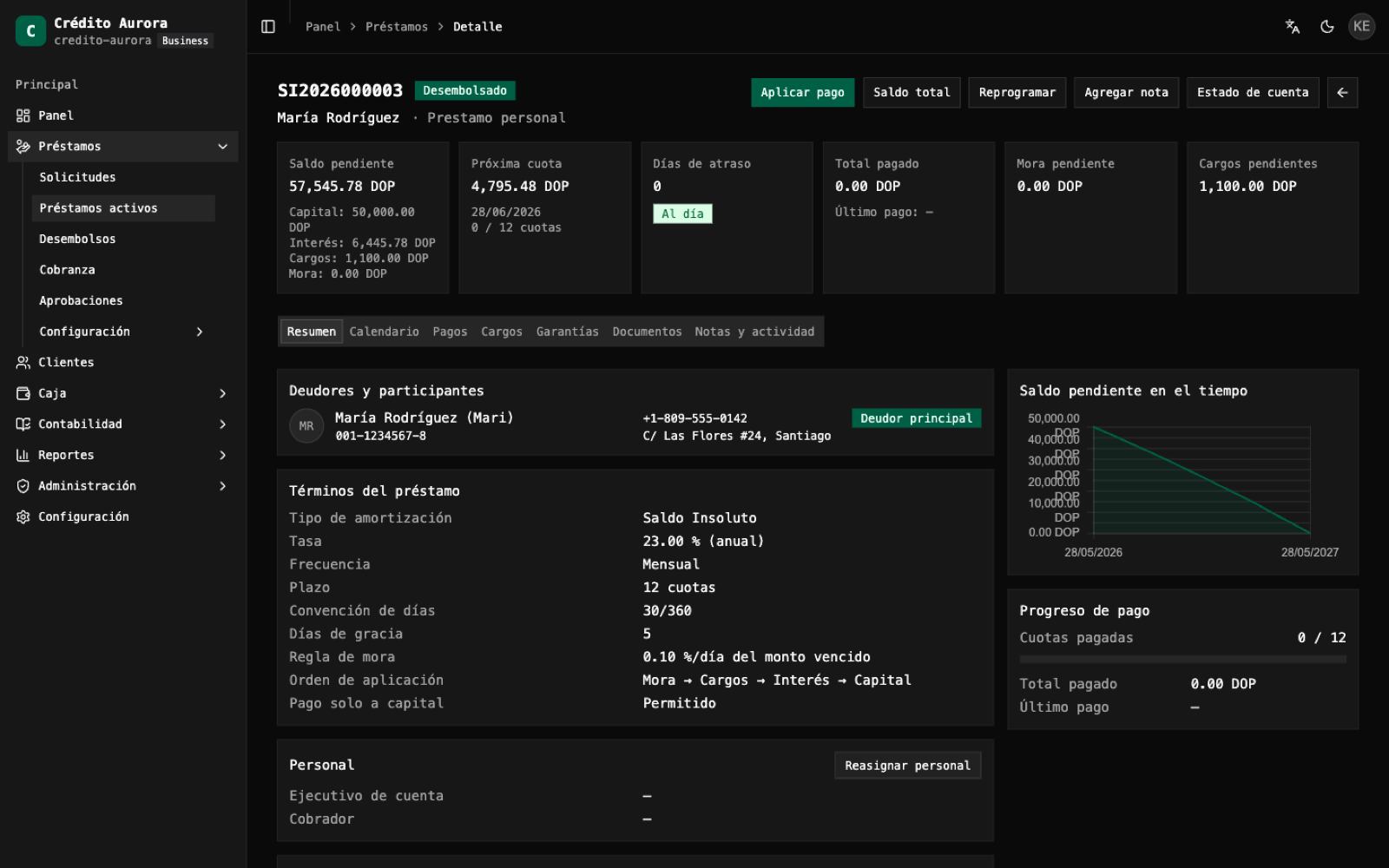
Task: Open the Cargos tab
Action: click(502, 332)
